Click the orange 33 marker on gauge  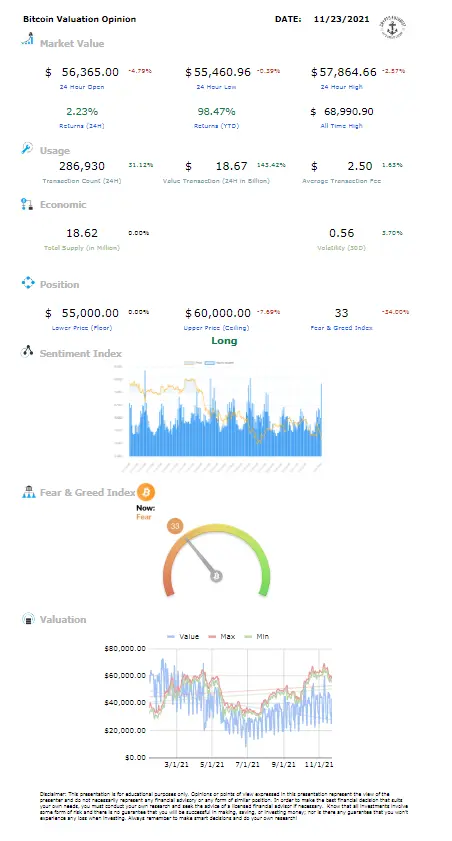pyautogui.click(x=175, y=526)
